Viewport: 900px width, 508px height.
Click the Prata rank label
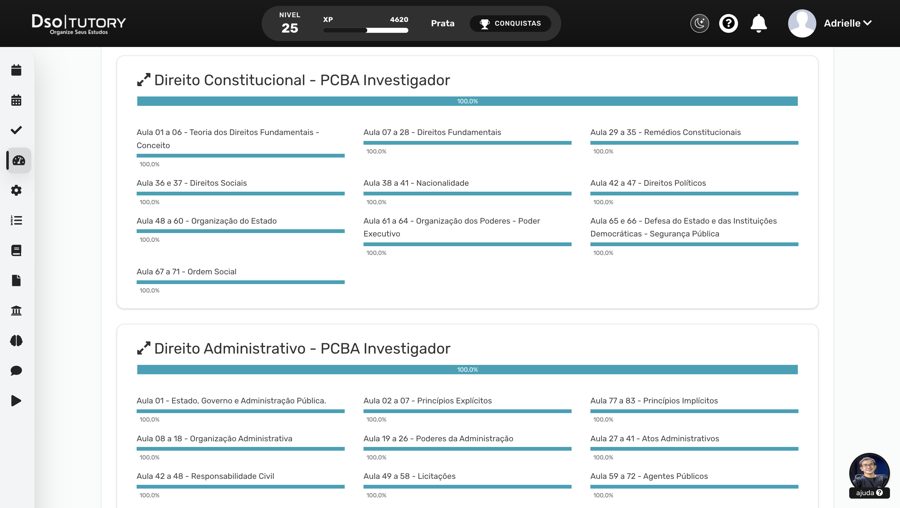click(x=443, y=24)
